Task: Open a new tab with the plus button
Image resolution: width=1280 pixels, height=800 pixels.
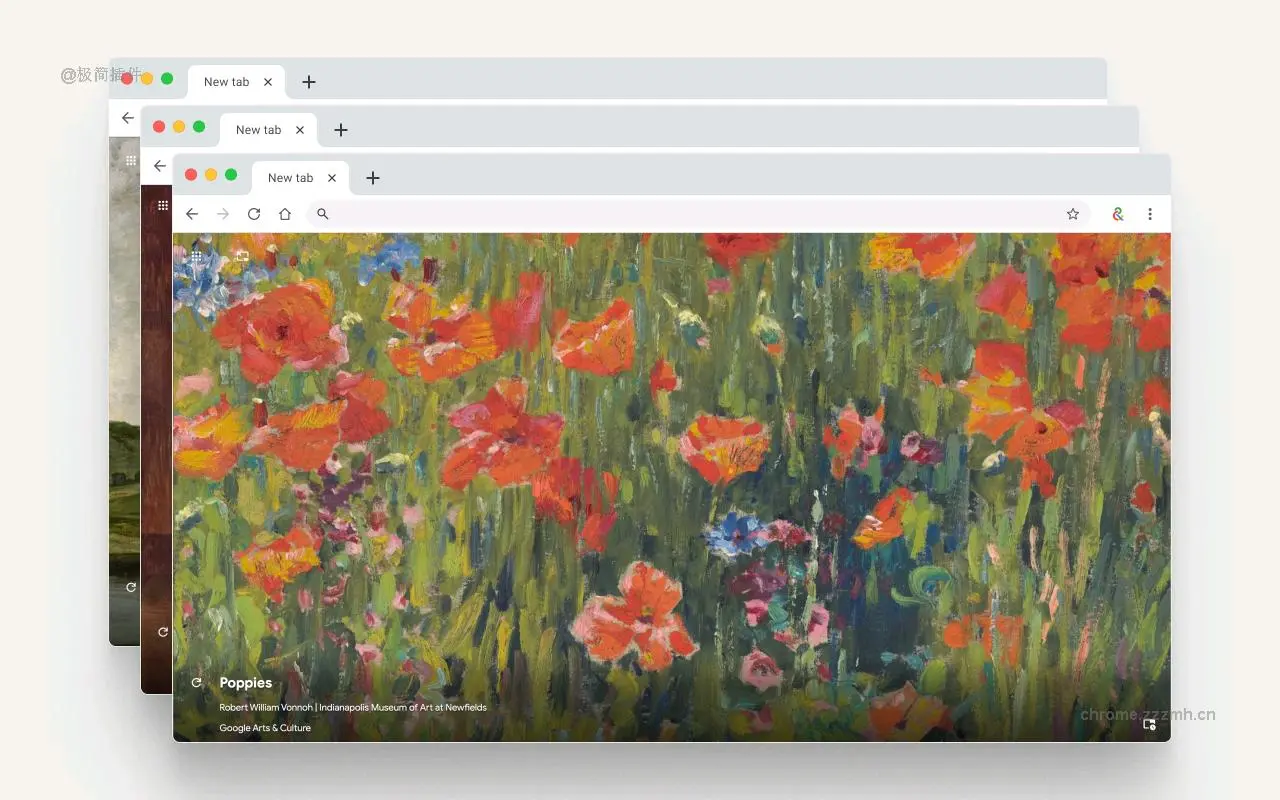Action: click(372, 177)
